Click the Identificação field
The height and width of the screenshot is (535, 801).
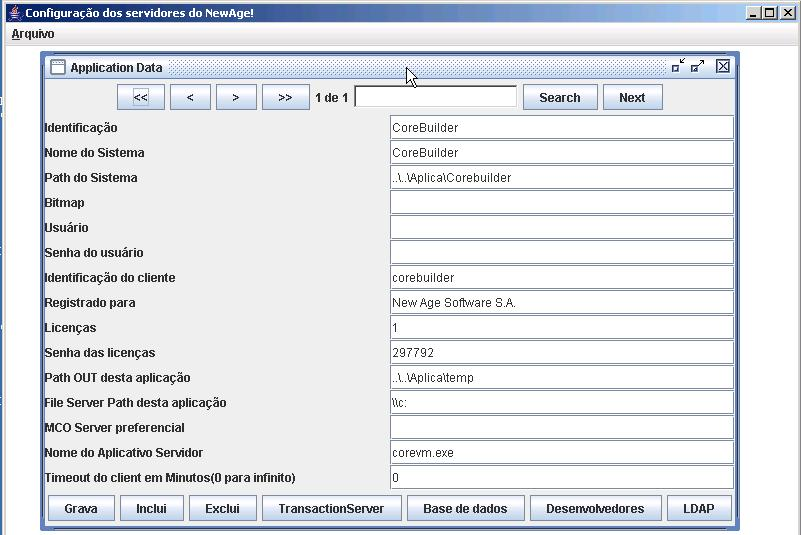tap(562, 128)
